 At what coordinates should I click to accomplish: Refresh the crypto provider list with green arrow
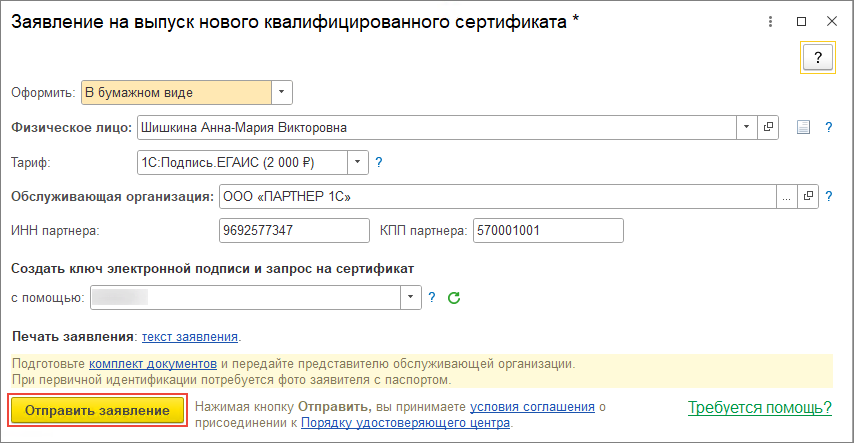point(453,297)
